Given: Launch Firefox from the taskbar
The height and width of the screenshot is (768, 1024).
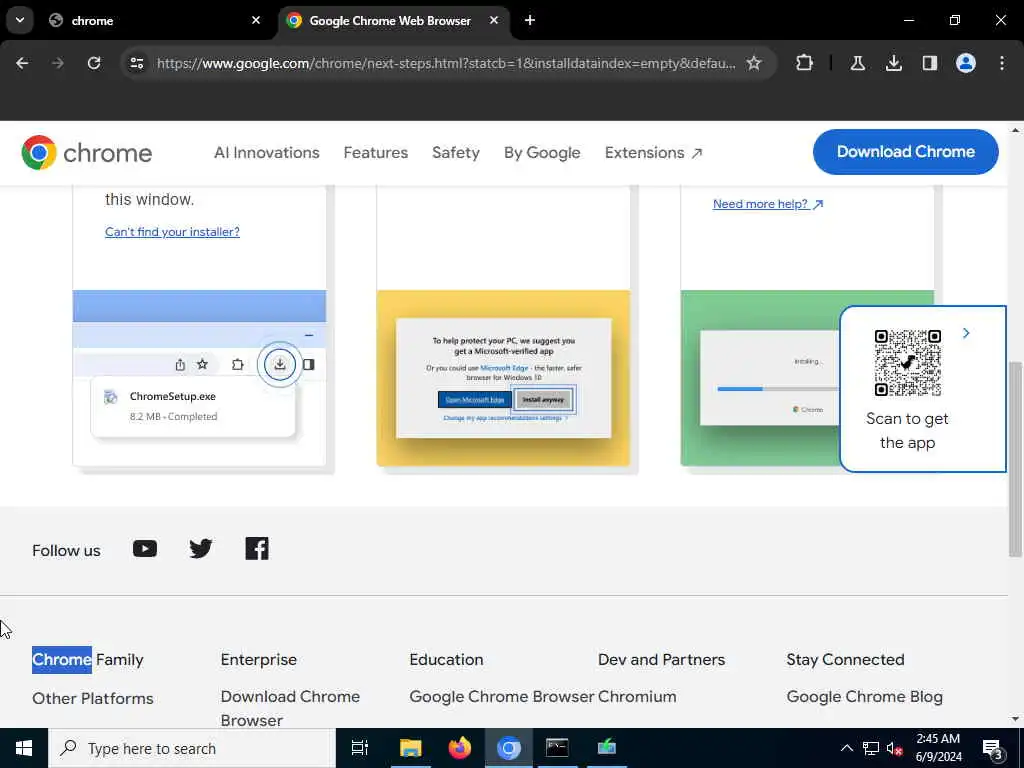Looking at the screenshot, I should coord(460,748).
